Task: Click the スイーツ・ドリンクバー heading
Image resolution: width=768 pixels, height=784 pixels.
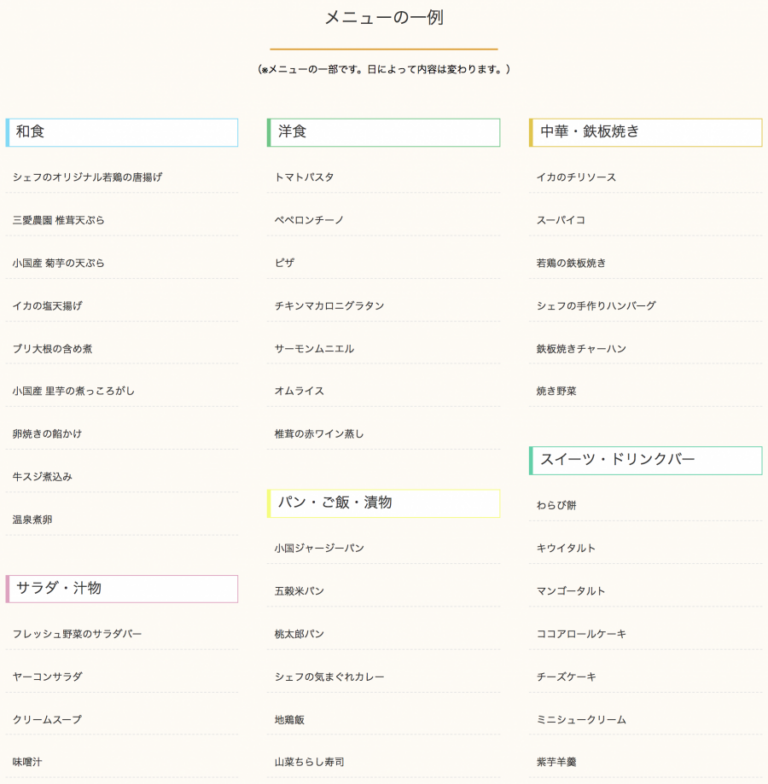Action: point(617,460)
